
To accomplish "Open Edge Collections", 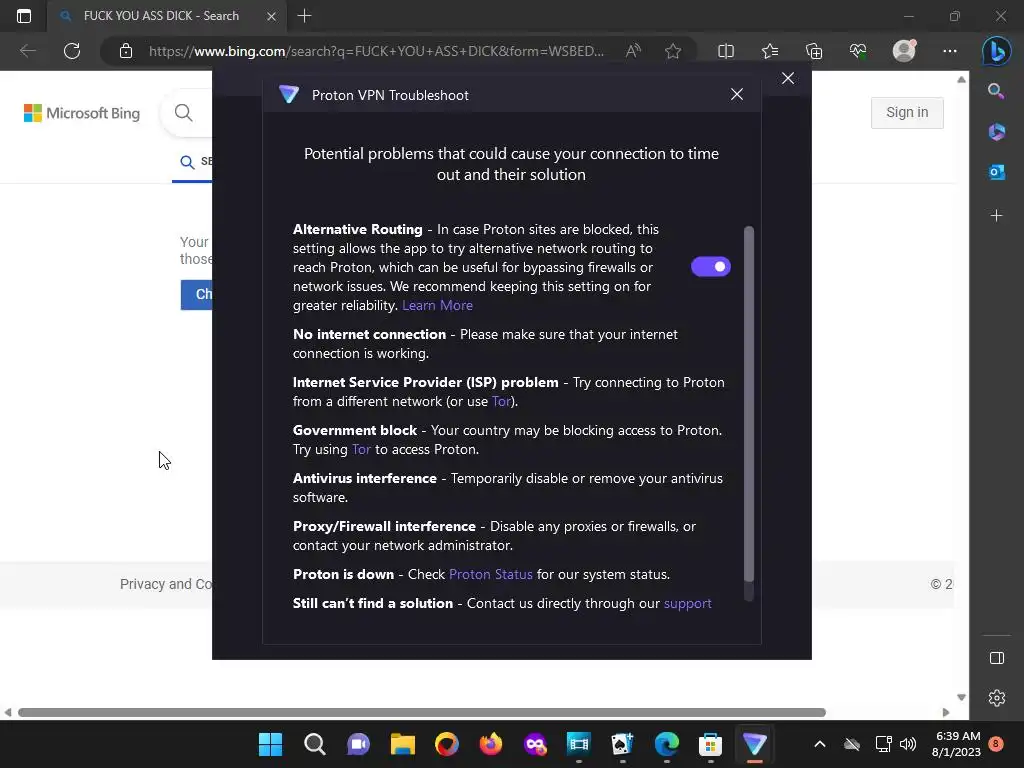I will (x=814, y=51).
